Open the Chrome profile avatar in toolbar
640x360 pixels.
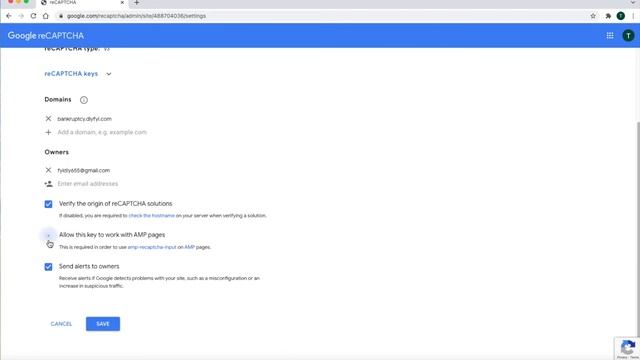(620, 16)
